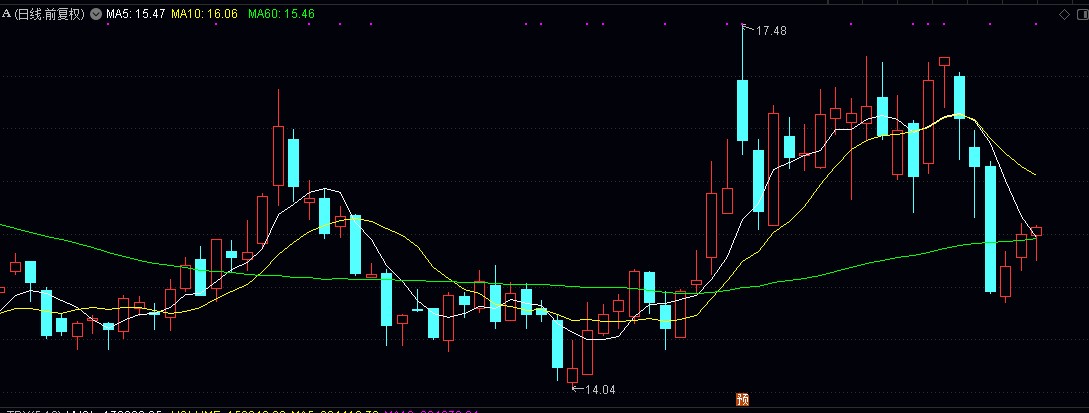The width and height of the screenshot is (1089, 413).
Task: Click the 14.04 low price label
Action: coord(600,389)
